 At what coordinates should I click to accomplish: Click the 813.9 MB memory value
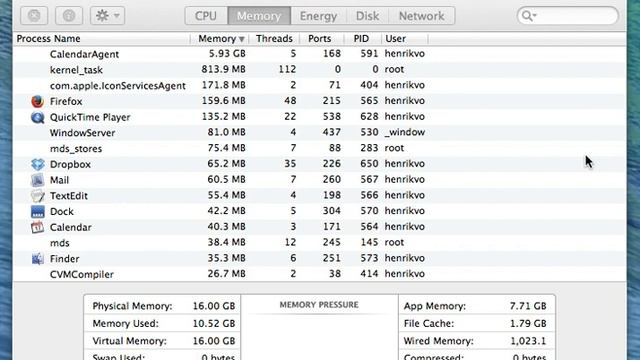[223, 69]
